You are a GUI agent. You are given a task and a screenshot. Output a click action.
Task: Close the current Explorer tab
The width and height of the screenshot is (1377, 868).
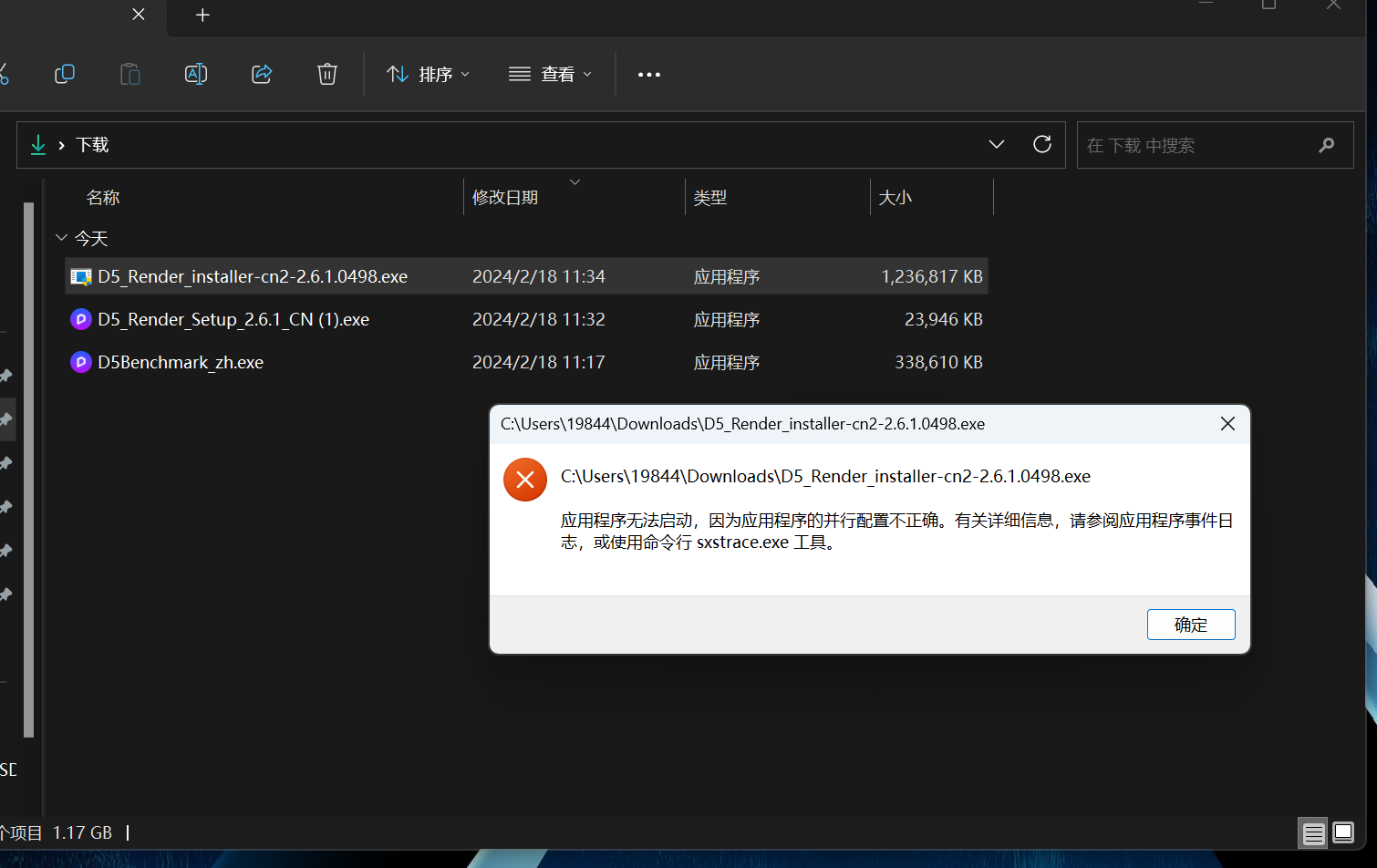pyautogui.click(x=139, y=14)
